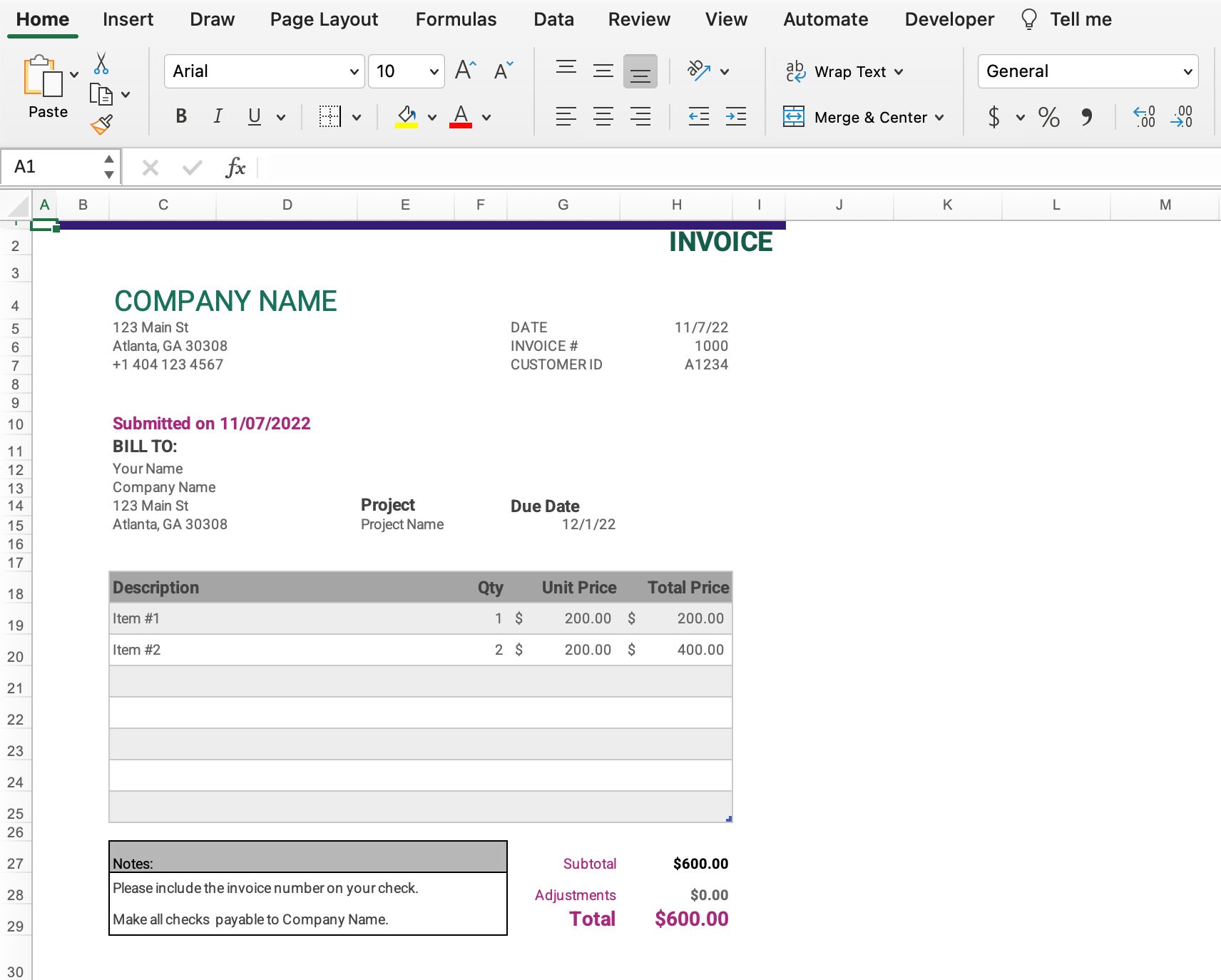Click the fx insert function button
The image size is (1221, 980).
click(235, 168)
